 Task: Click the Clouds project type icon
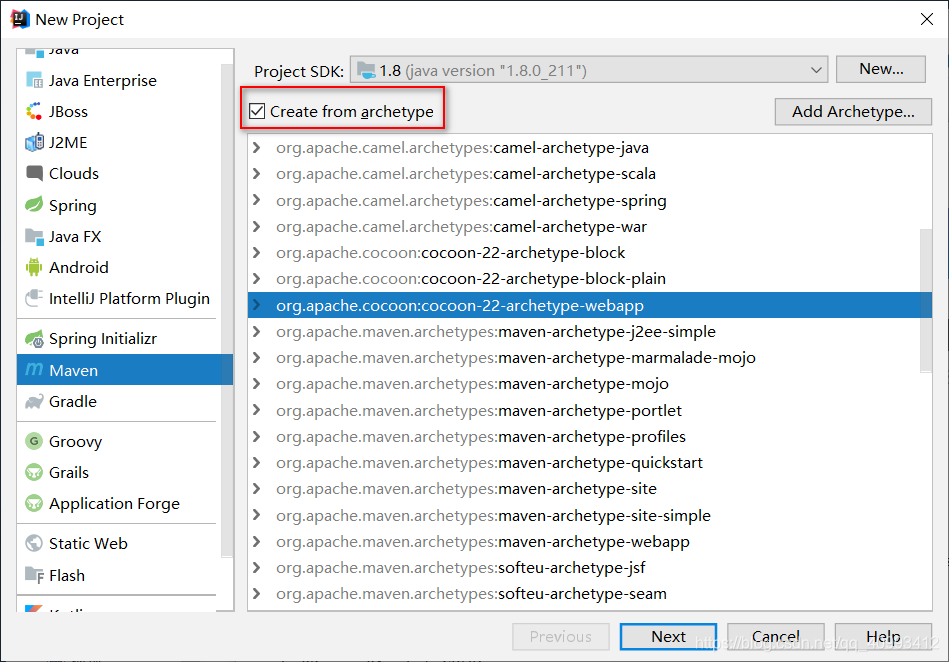coord(35,173)
